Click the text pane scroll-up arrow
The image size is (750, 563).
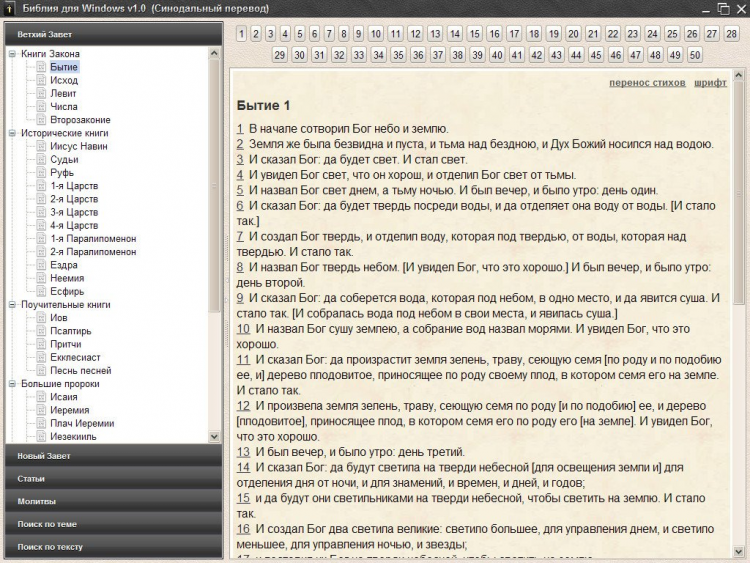tap(739, 75)
